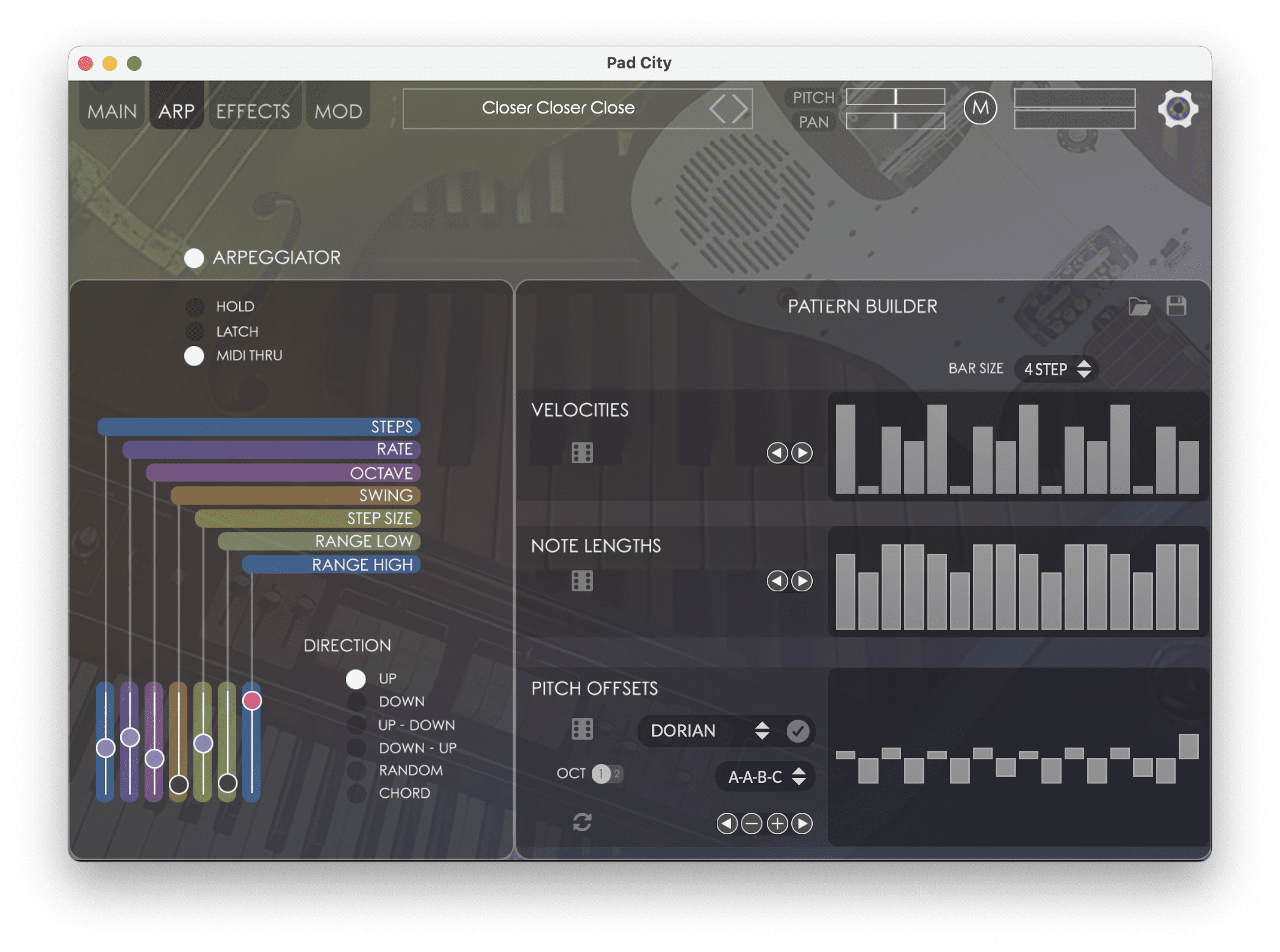
Task: Click the round M button
Action: [x=980, y=109]
